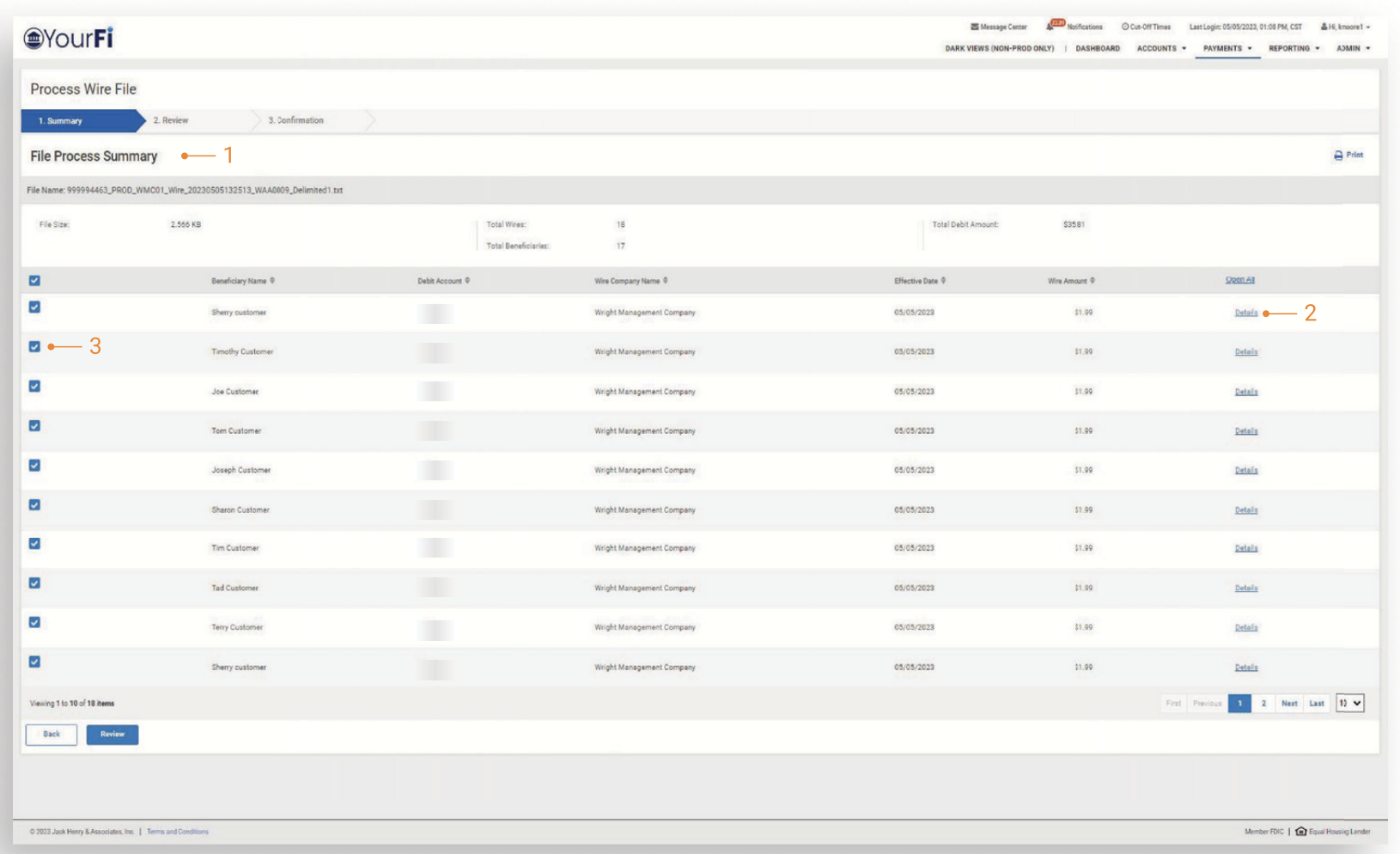This screenshot has width=1400, height=854.
Task: Sort by Wire Amount column arrows
Action: point(1093,280)
